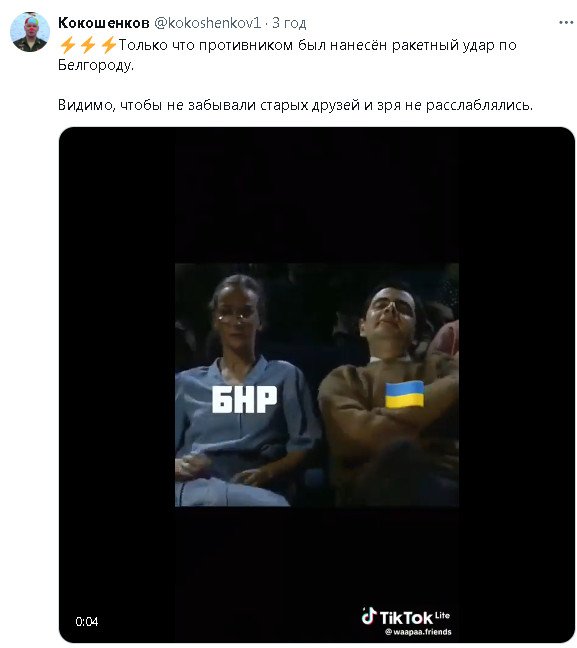This screenshot has height=648, width=577.
Task: Click the Ukrainian flag sticker in the video
Action: pos(405,395)
